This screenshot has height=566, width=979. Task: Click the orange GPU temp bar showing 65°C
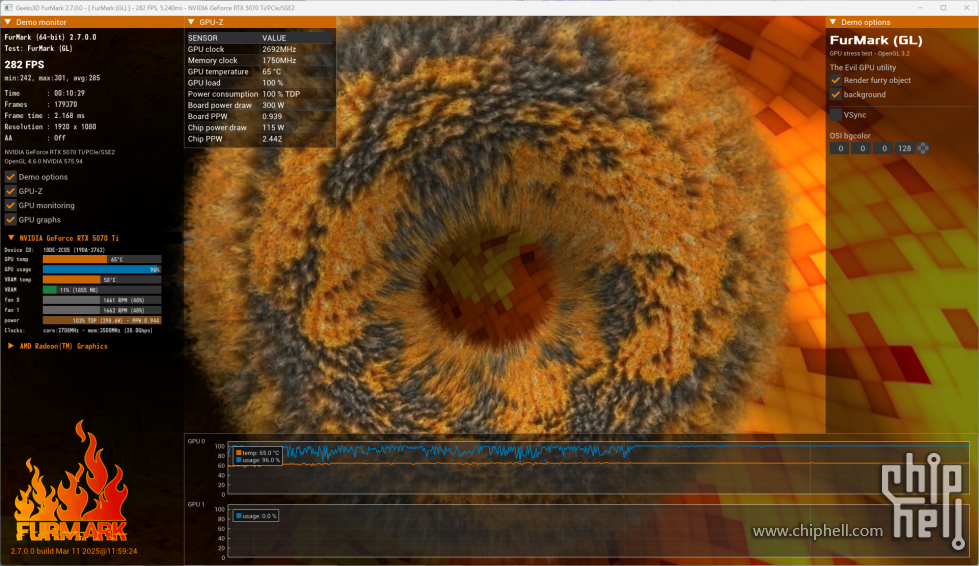[102, 259]
